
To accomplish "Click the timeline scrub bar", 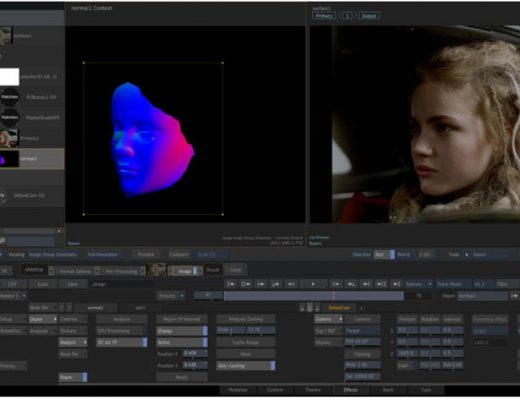I will tap(314, 296).
